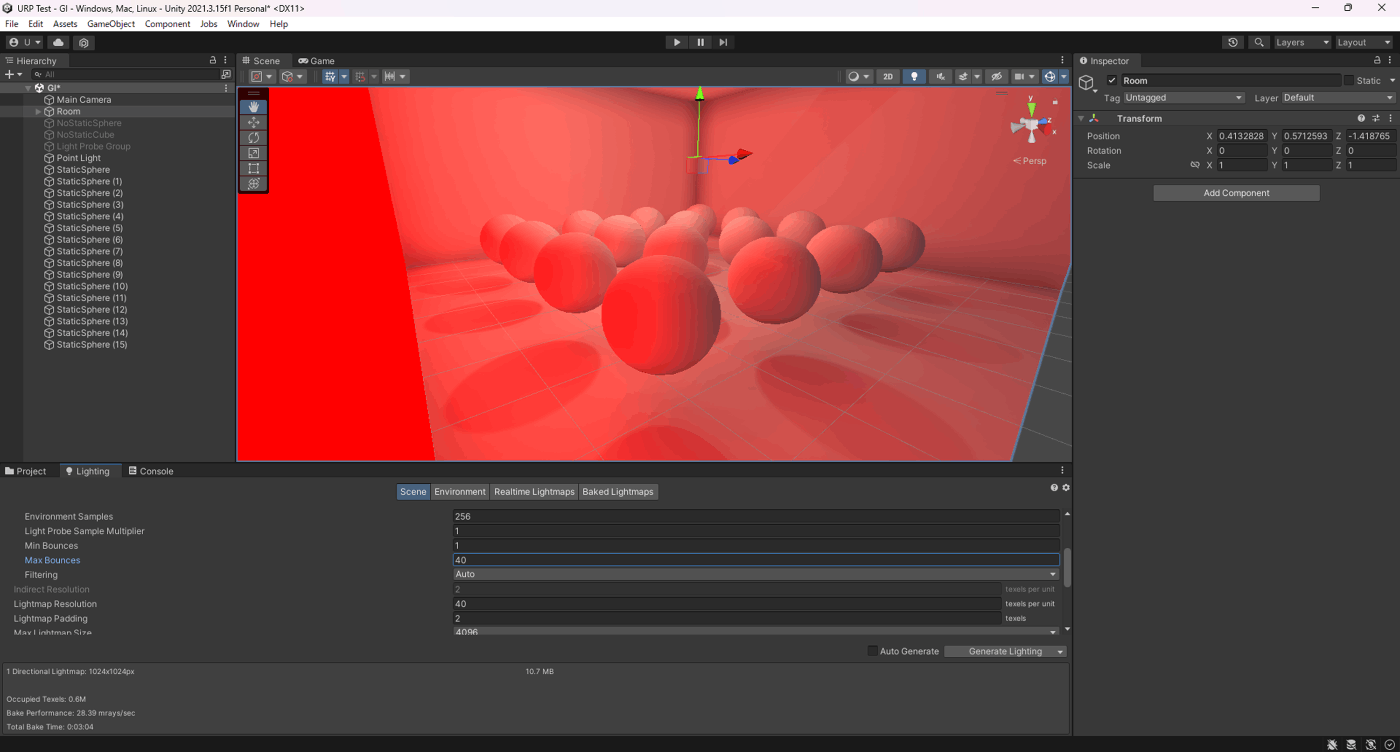Open the Baked Lightmaps tab
Screen dimensions: 1400x752
coord(618,491)
